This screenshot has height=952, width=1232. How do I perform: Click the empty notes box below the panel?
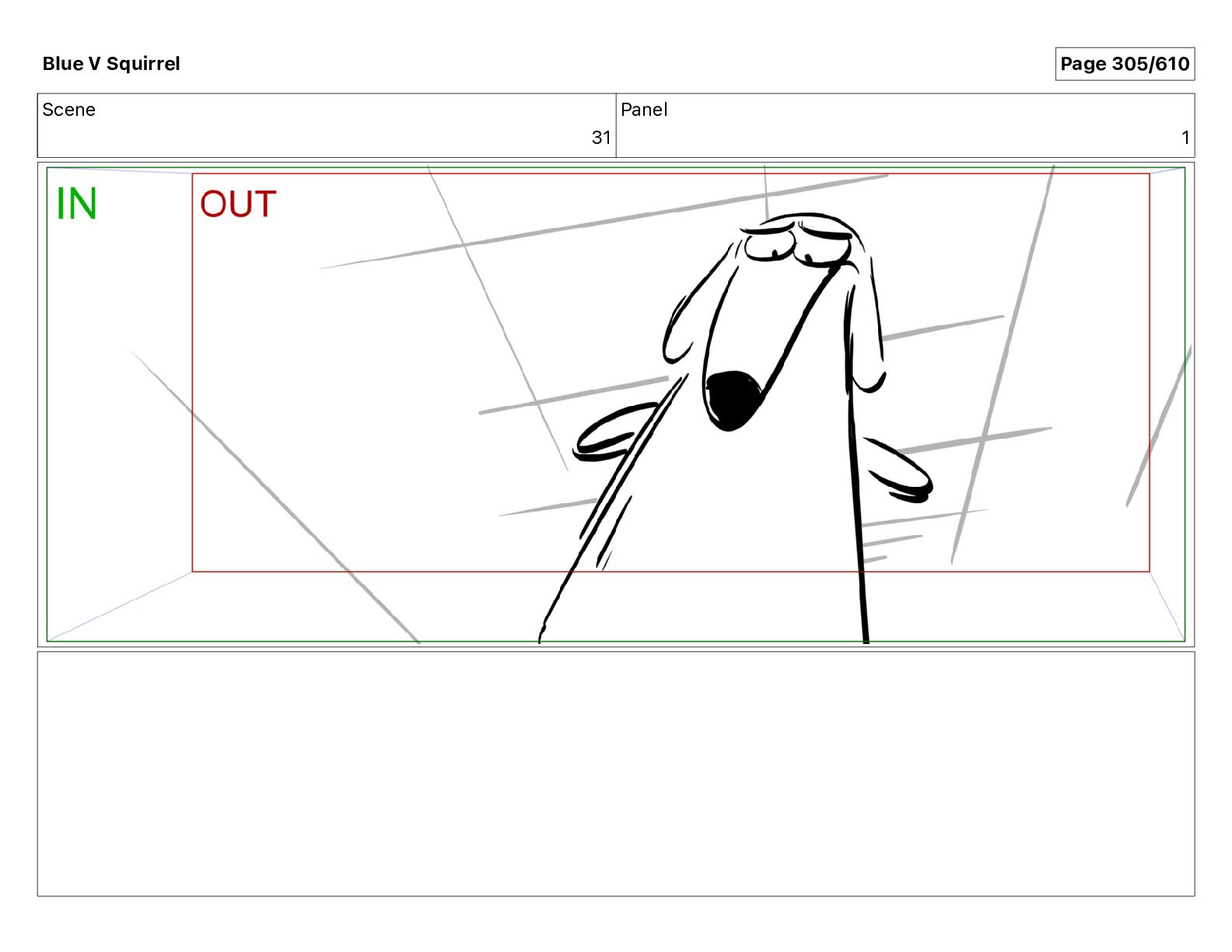tap(616, 774)
